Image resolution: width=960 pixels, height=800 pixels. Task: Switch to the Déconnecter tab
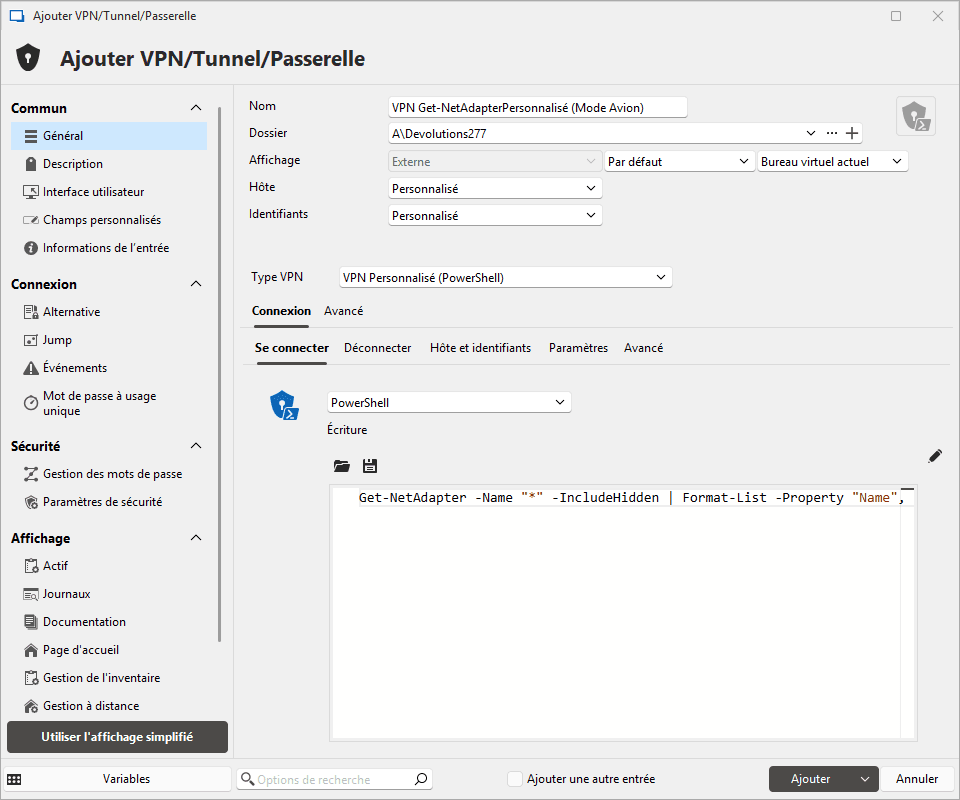pyautogui.click(x=377, y=348)
